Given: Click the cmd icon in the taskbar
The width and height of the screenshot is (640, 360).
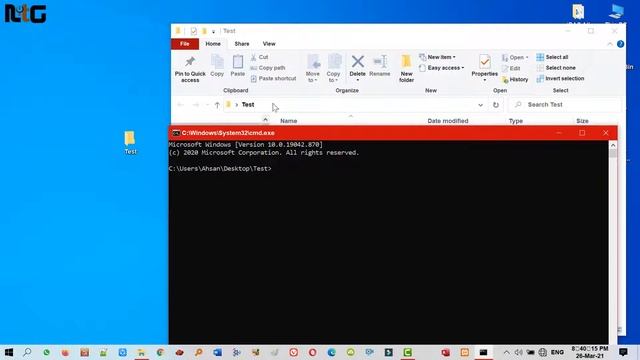Looking at the screenshot, I should [x=483, y=352].
